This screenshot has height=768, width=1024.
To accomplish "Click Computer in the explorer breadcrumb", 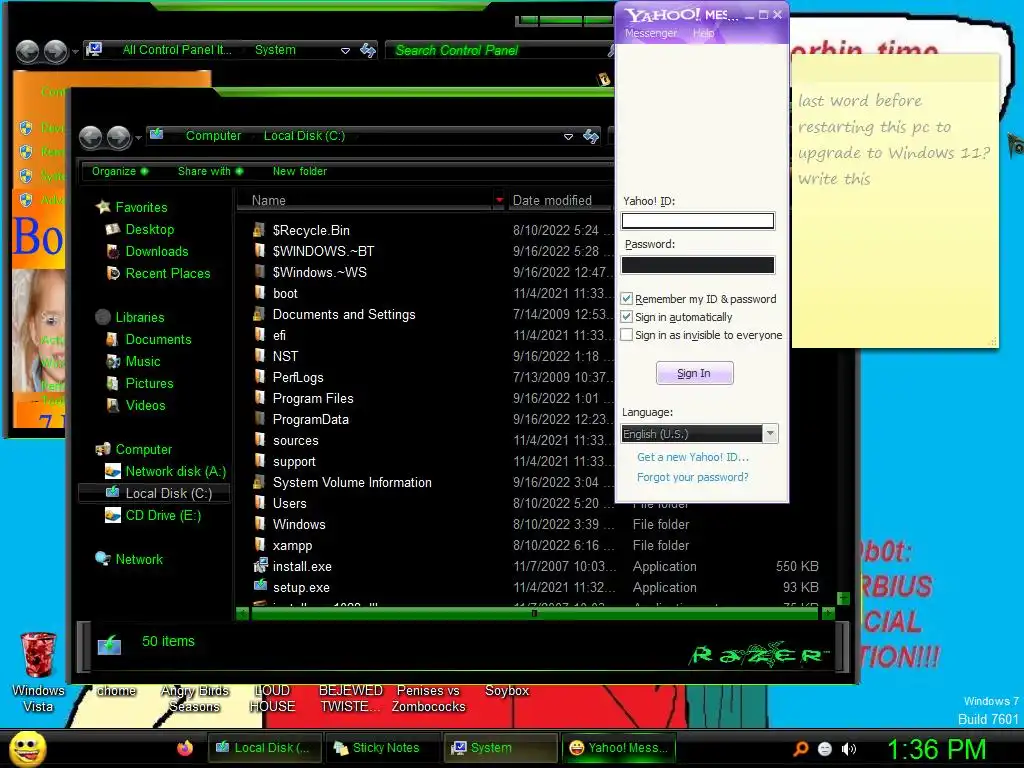I will click(x=213, y=136).
